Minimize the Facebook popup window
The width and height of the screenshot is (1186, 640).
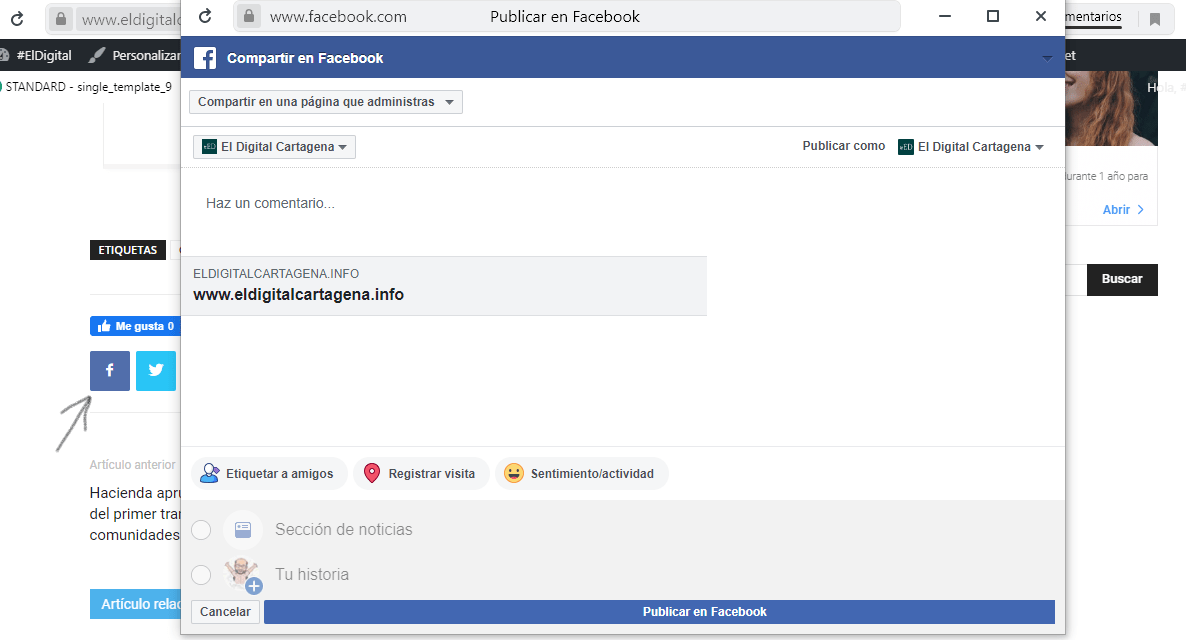[945, 16]
